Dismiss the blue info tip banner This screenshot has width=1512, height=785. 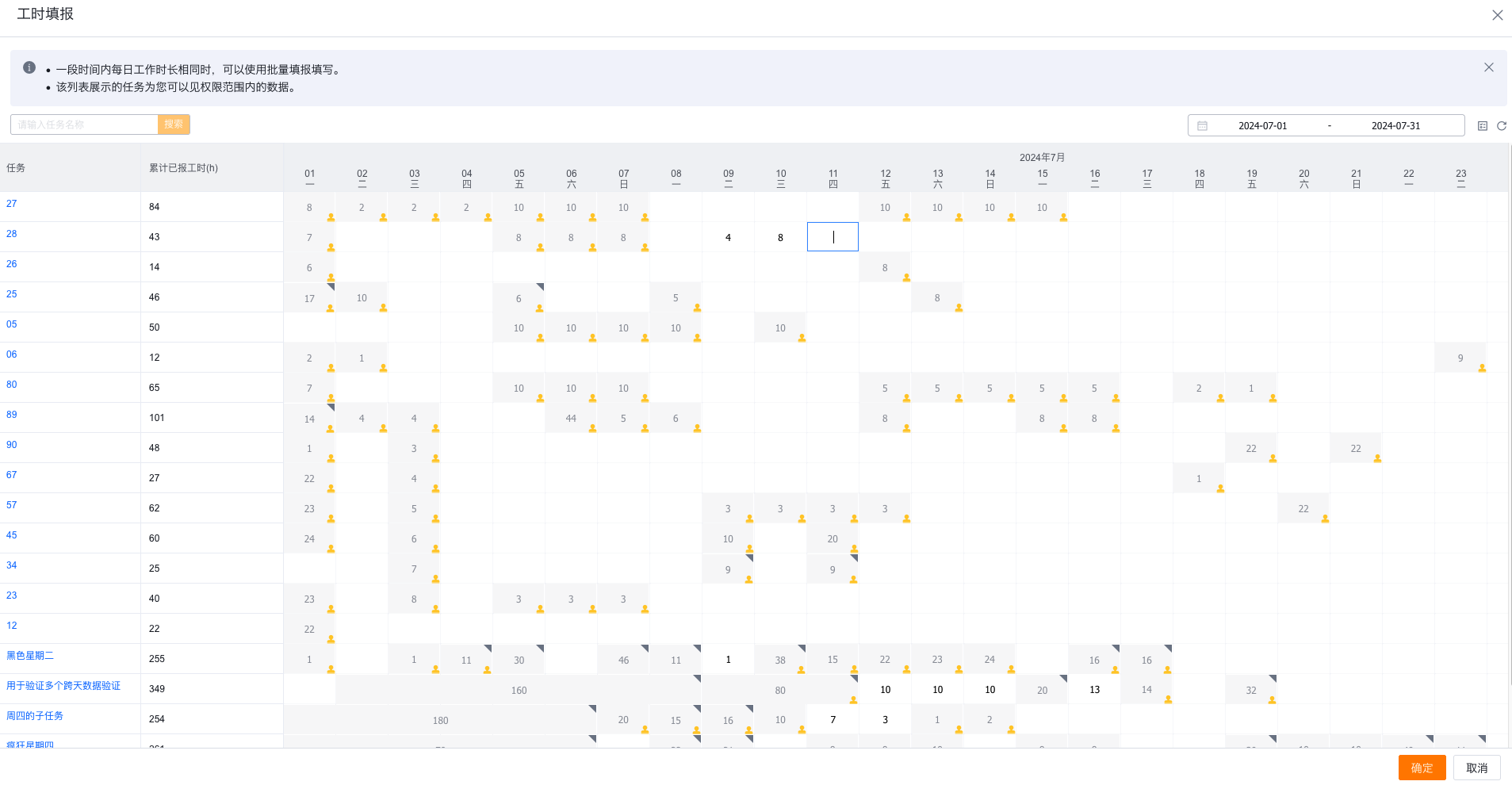coord(1488,67)
